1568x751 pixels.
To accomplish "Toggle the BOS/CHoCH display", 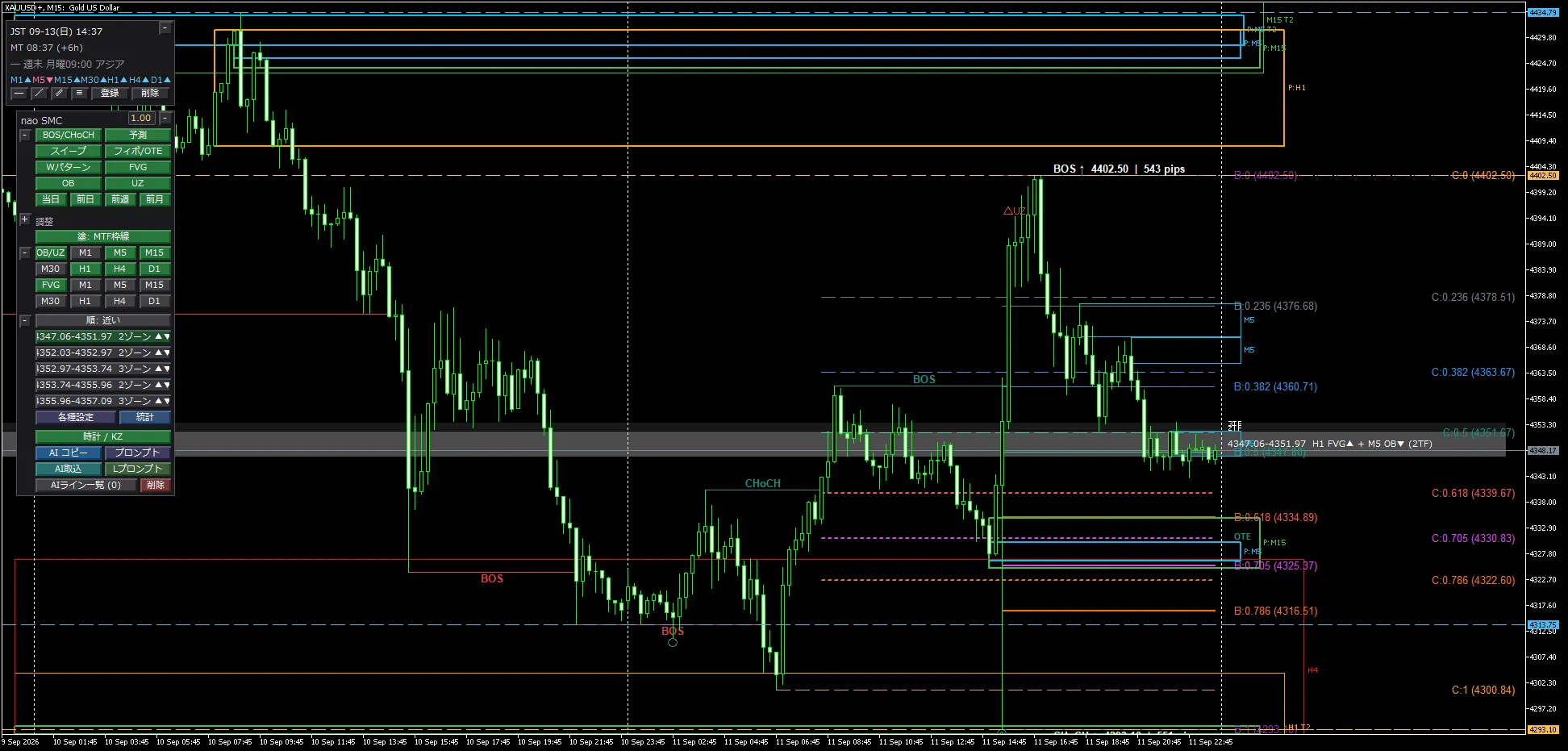I will 69,135.
